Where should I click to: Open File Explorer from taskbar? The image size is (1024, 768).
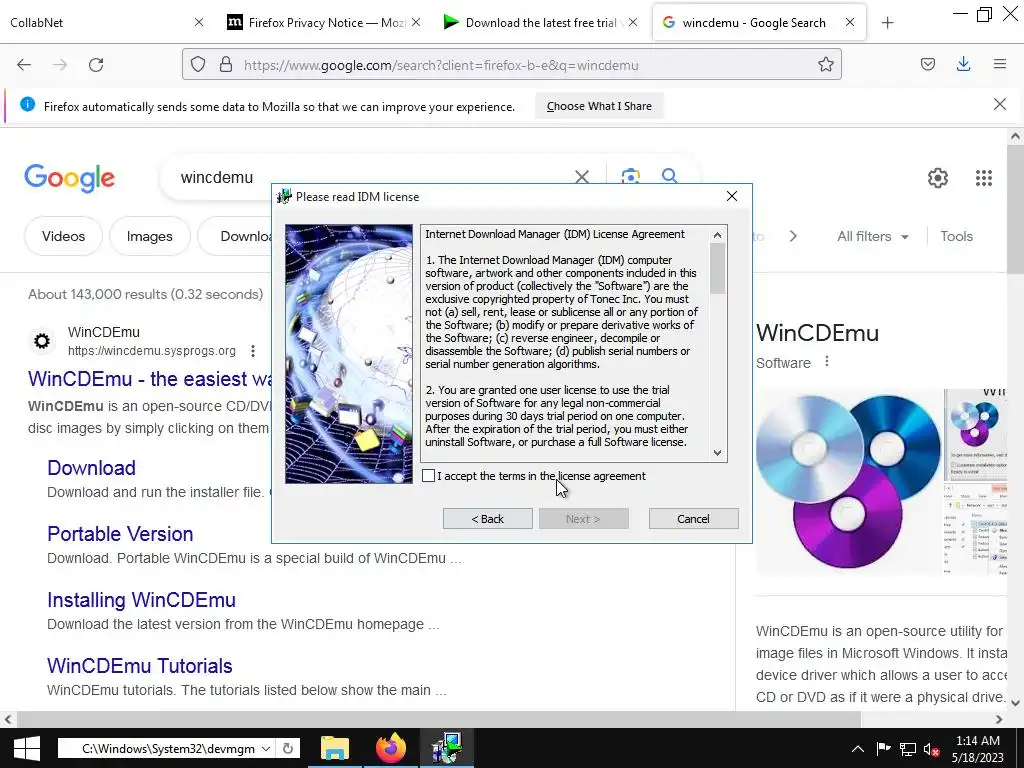(x=335, y=748)
